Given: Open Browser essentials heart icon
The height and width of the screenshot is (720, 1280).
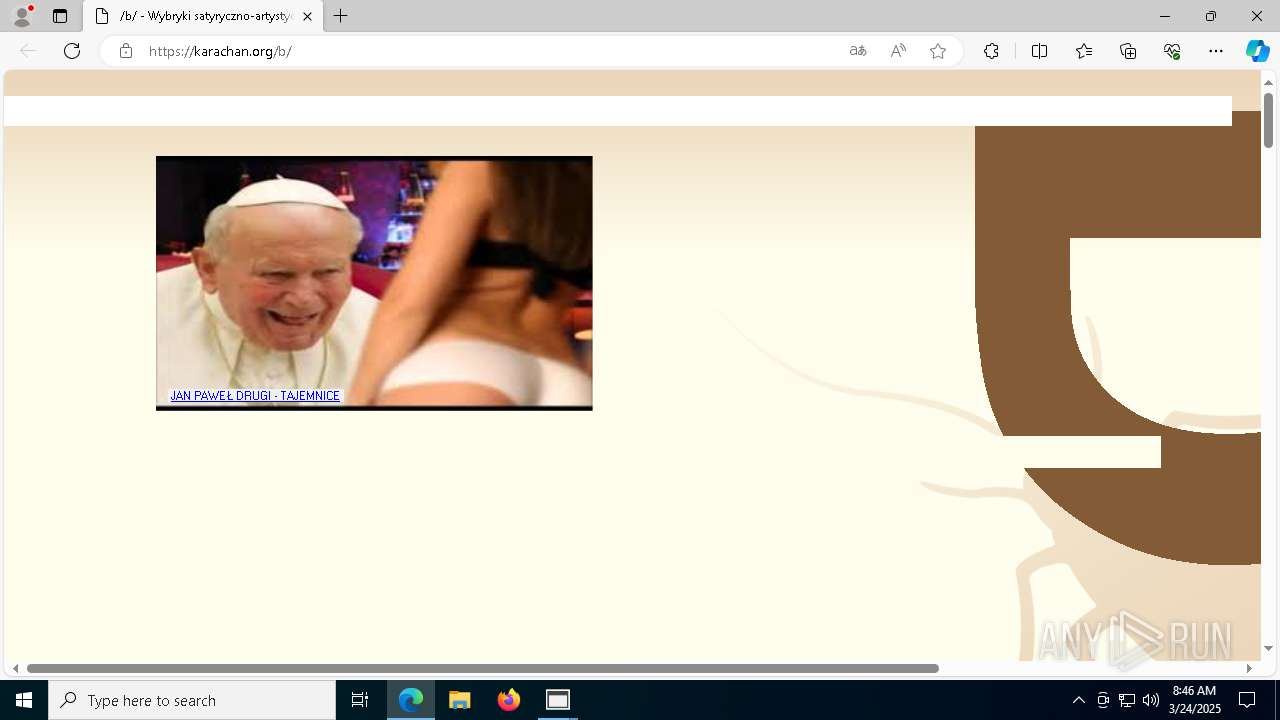Looking at the screenshot, I should point(1172,51).
